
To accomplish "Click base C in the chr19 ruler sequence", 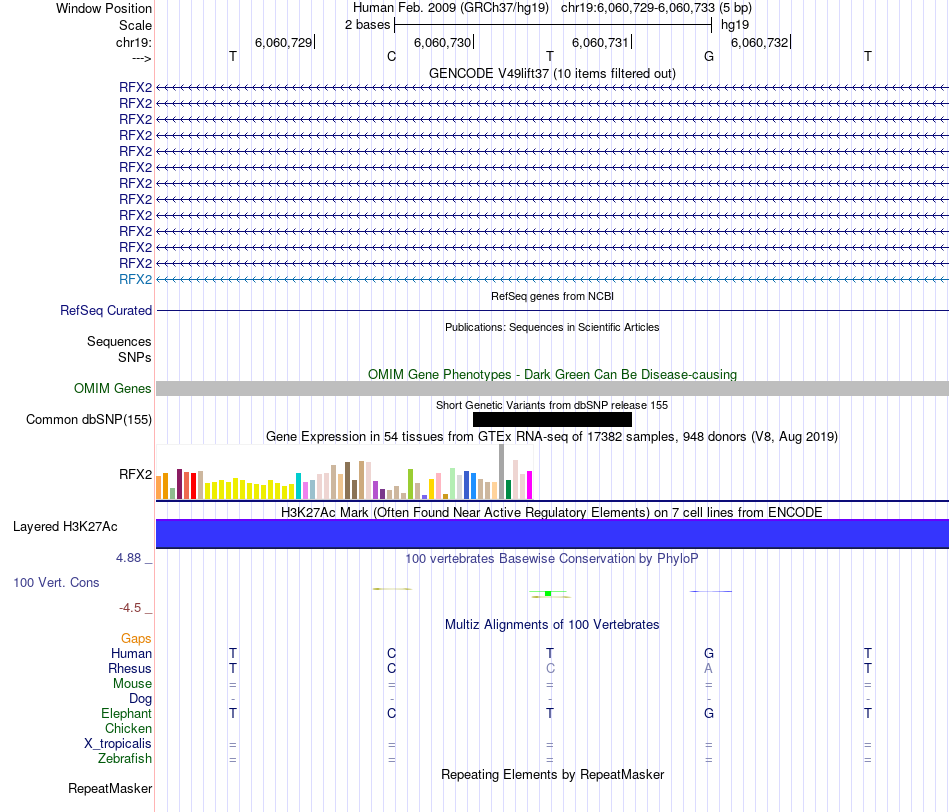I will point(391,56).
